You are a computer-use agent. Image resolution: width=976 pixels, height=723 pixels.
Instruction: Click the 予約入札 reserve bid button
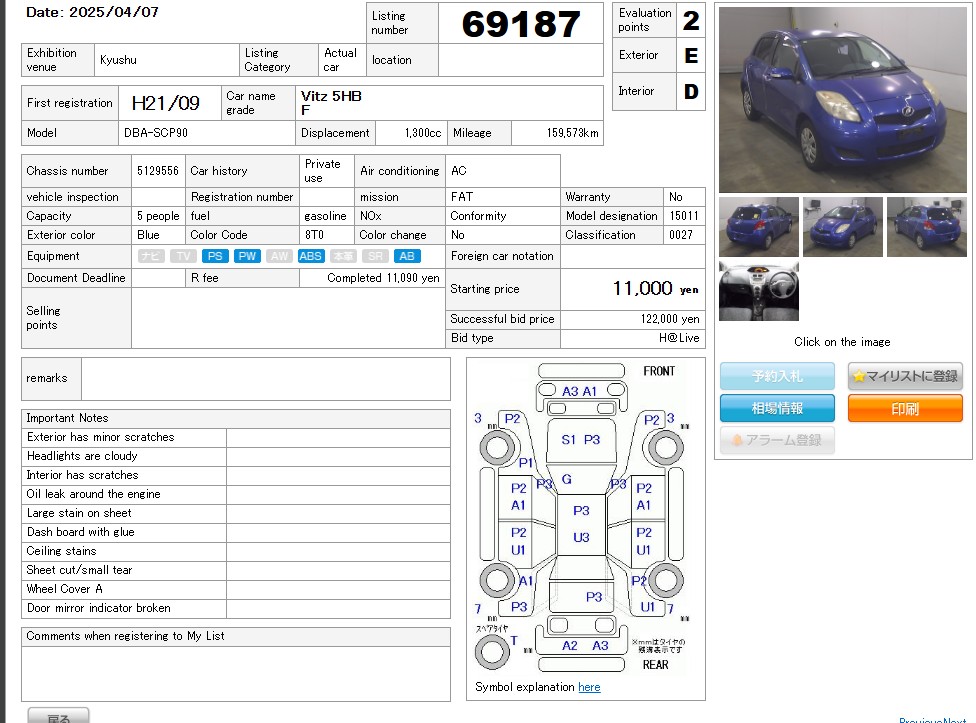coord(777,376)
